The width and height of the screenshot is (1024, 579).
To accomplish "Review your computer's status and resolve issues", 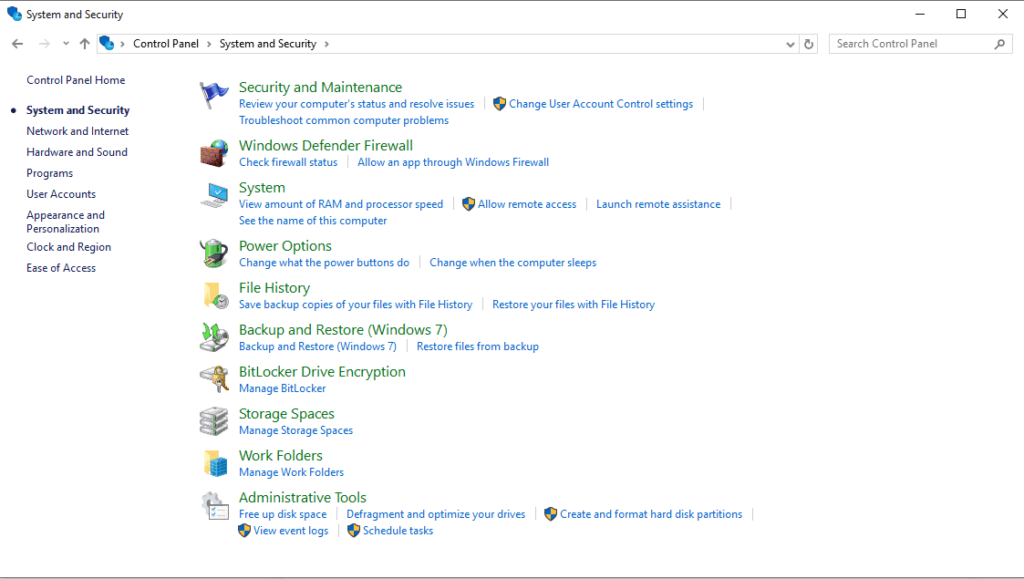I will (357, 104).
